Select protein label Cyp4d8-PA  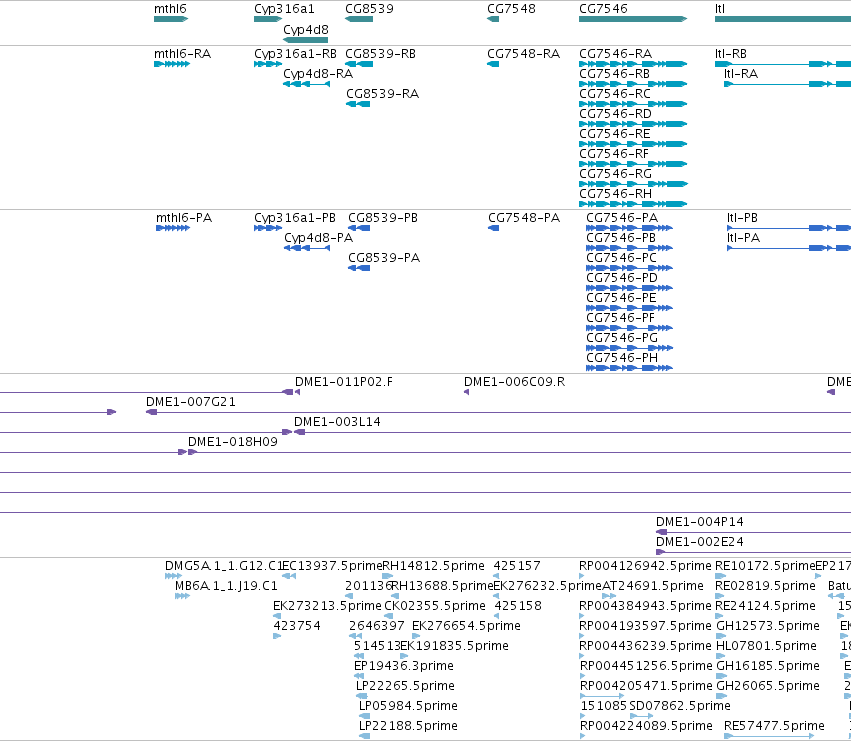(x=319, y=238)
